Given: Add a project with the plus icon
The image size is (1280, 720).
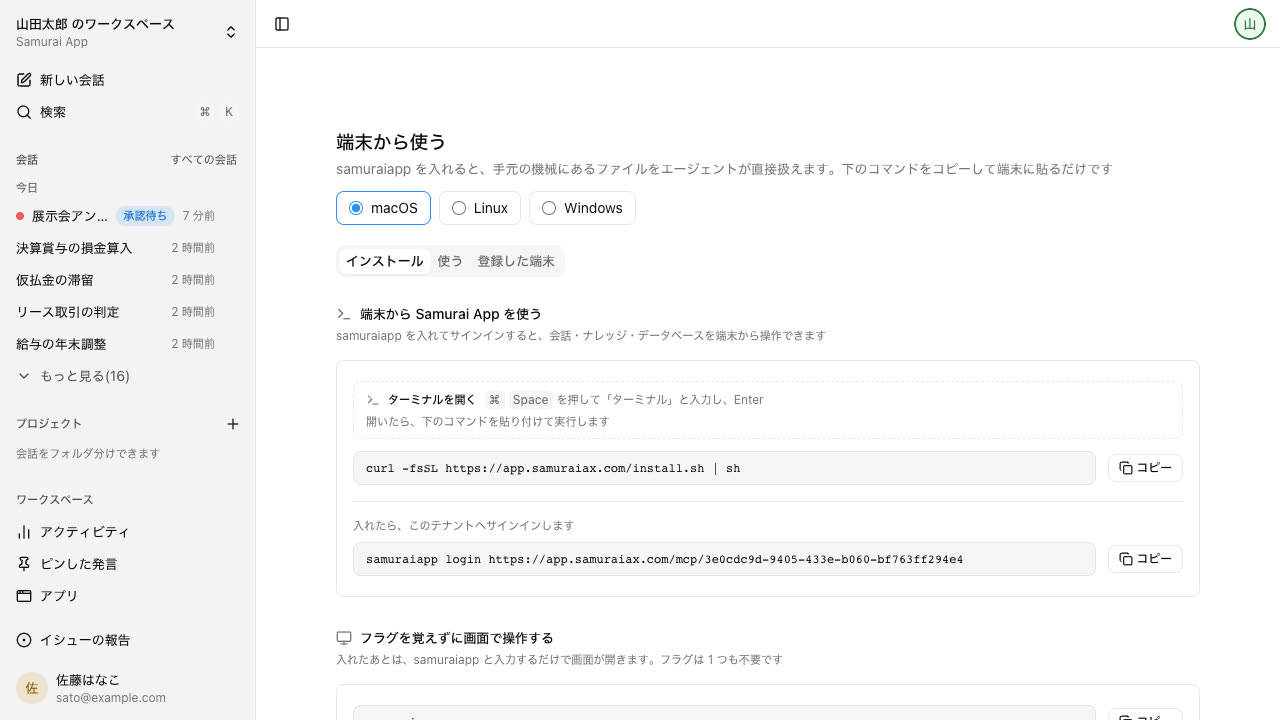Looking at the screenshot, I should (233, 424).
